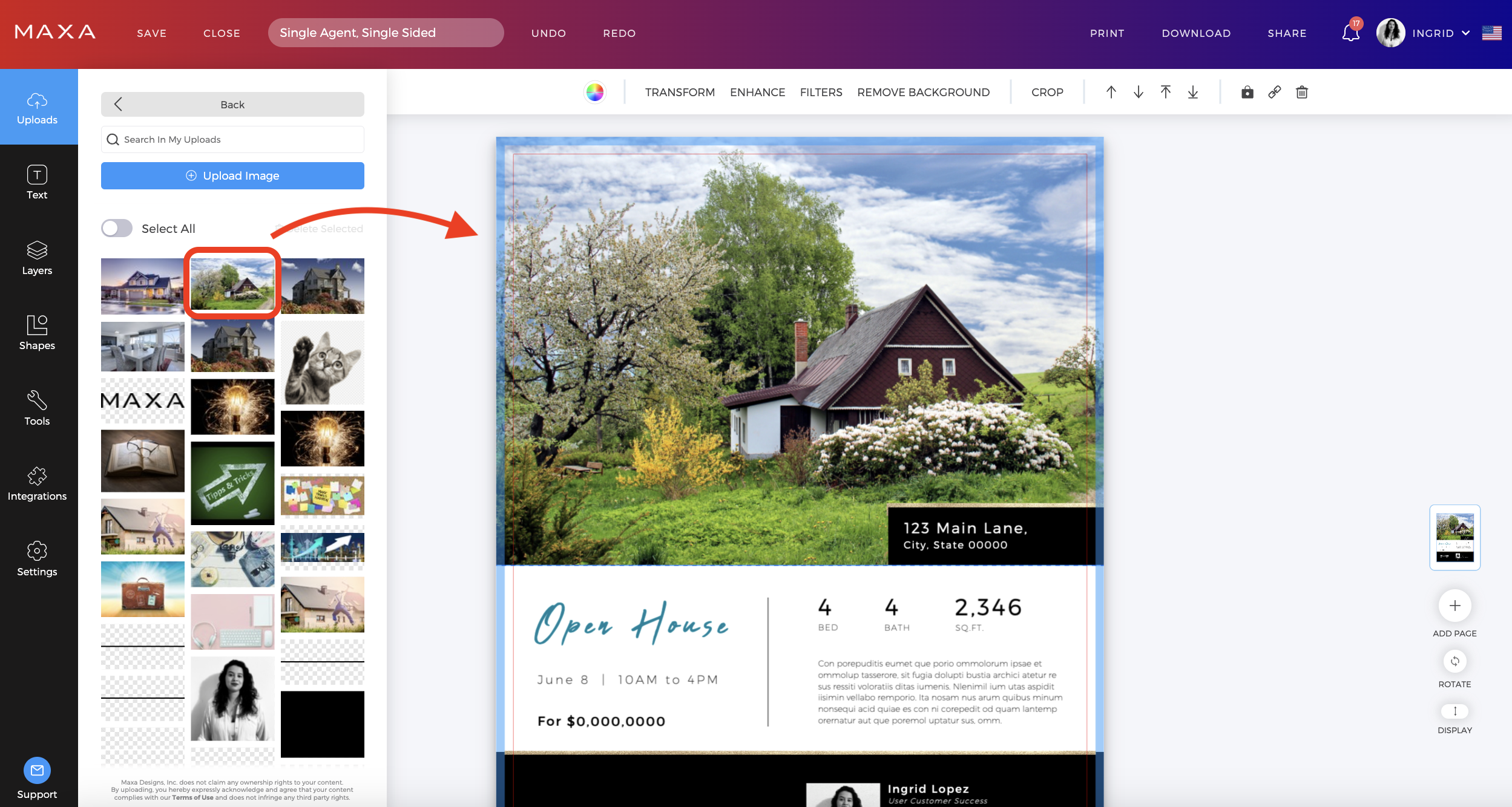Open the US flag language selector
This screenshot has height=807, width=1512.
[1492, 33]
